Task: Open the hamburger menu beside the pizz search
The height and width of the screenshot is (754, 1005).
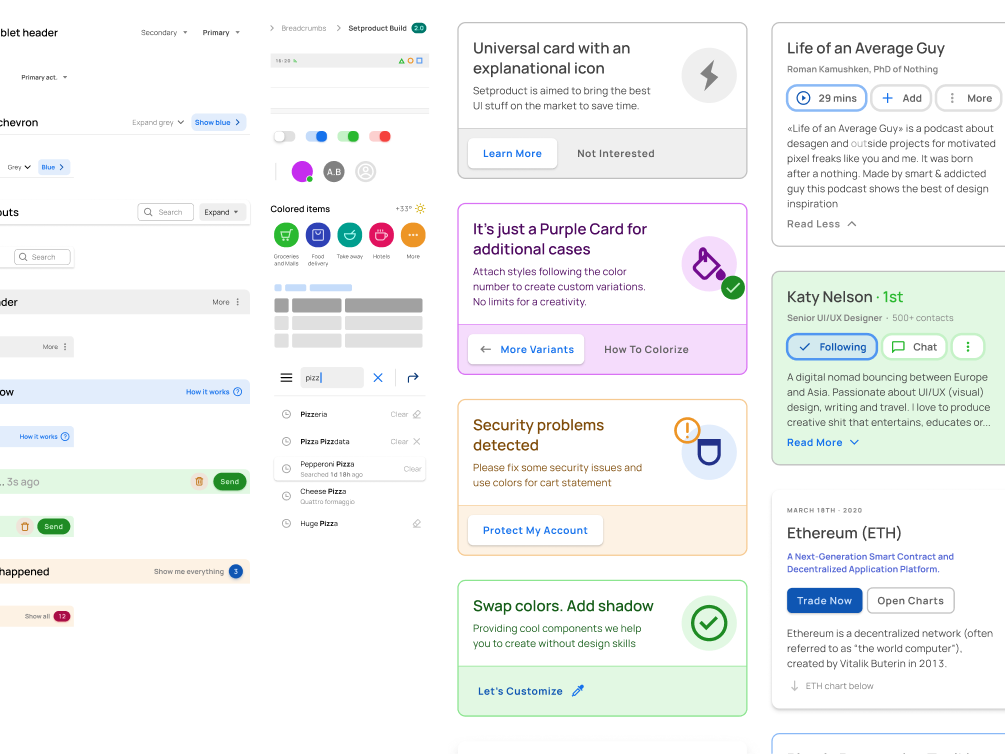Action: (287, 378)
